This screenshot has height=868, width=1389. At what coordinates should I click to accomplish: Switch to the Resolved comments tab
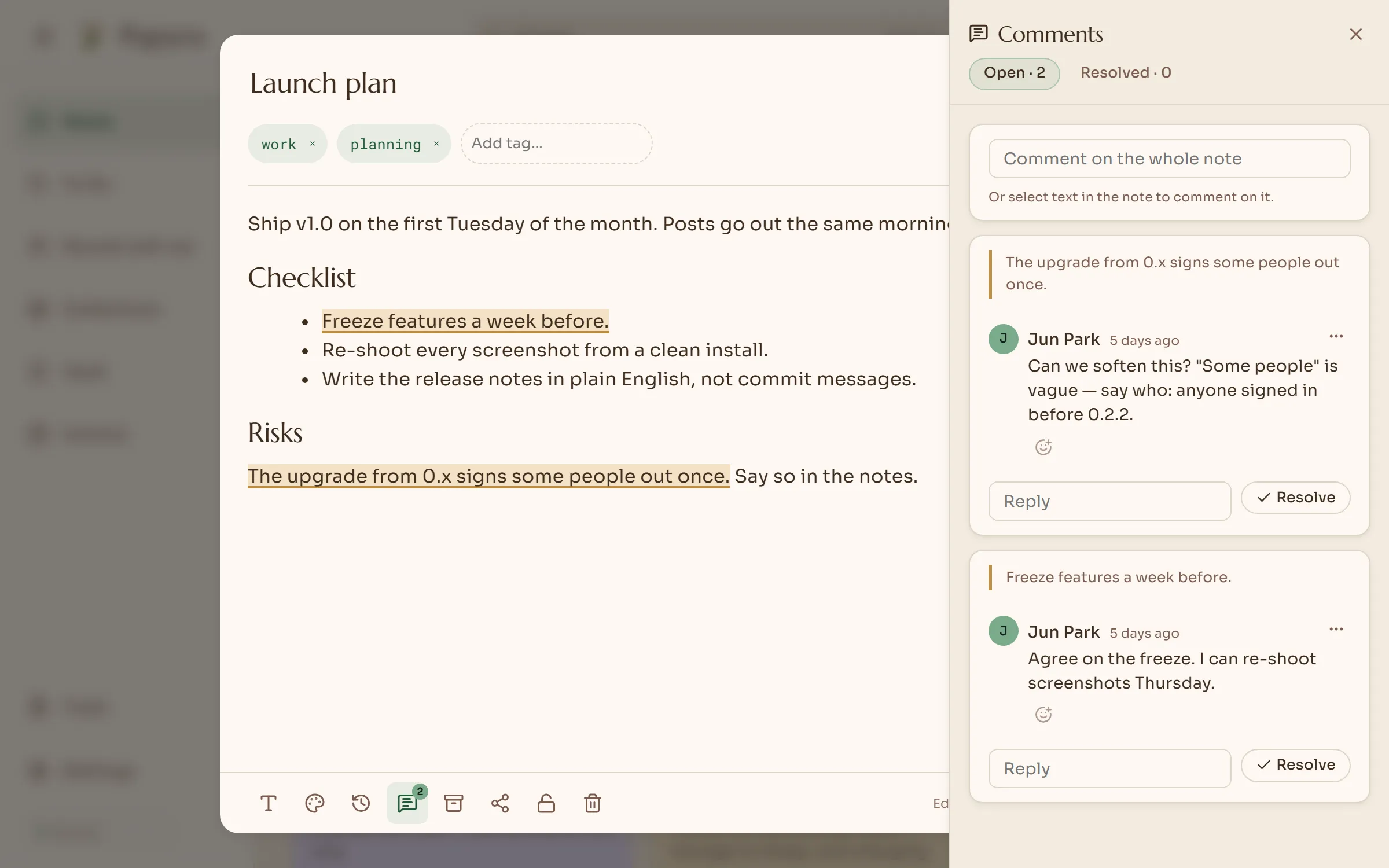pyautogui.click(x=1126, y=73)
